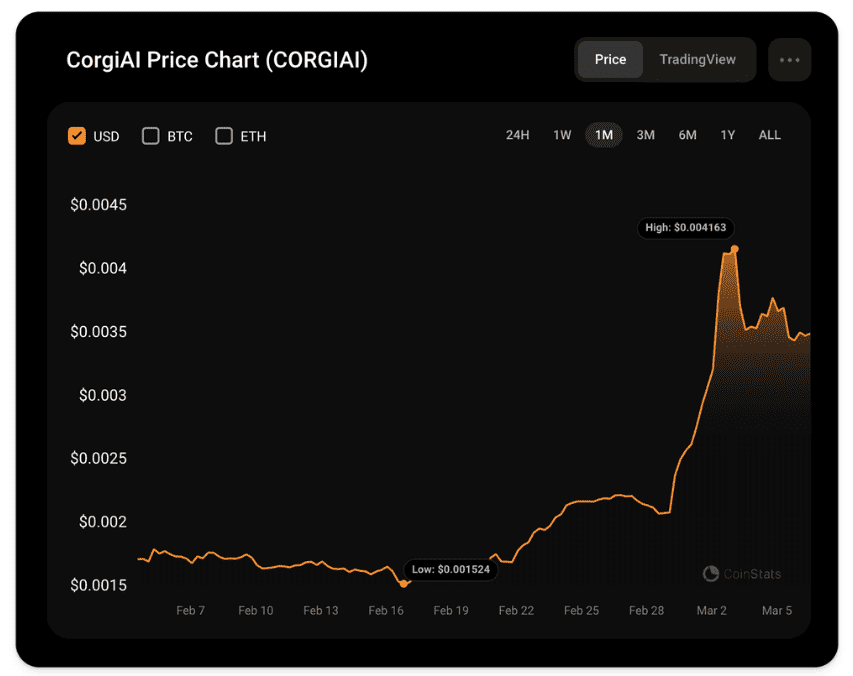Screen dimensions: 853x676
Task: Open the three-dot more options menu
Action: 789,60
